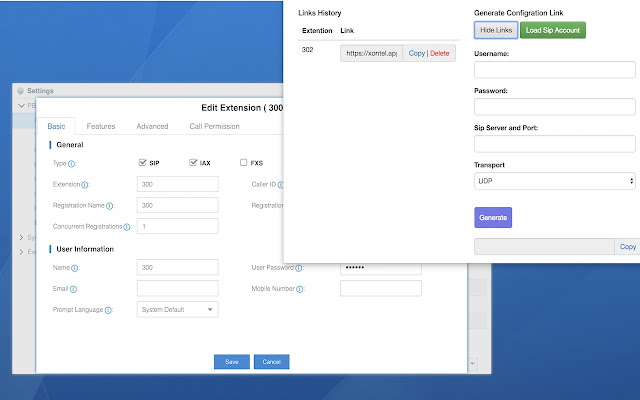Focus the Sip Server and Port field
The image size is (640, 400).
click(x=555, y=144)
